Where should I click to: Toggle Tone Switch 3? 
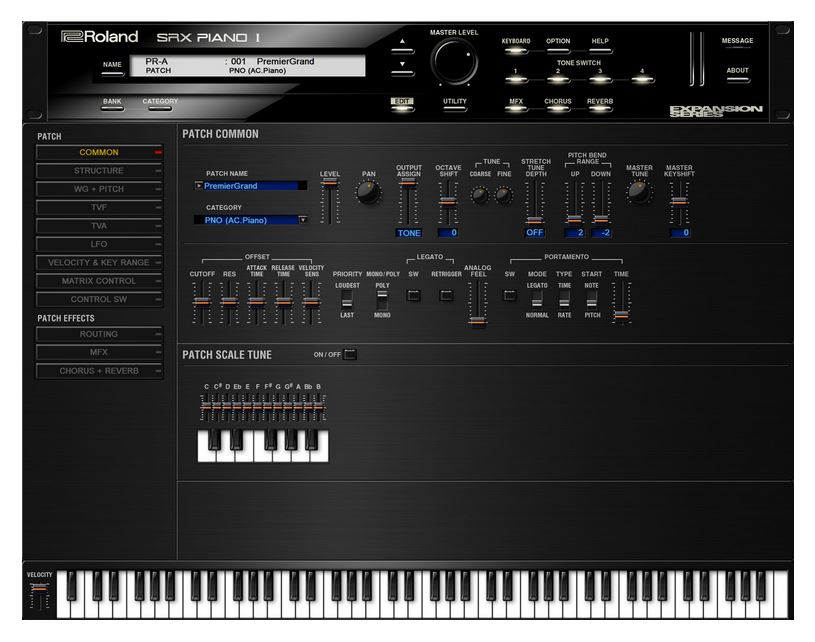600,79
